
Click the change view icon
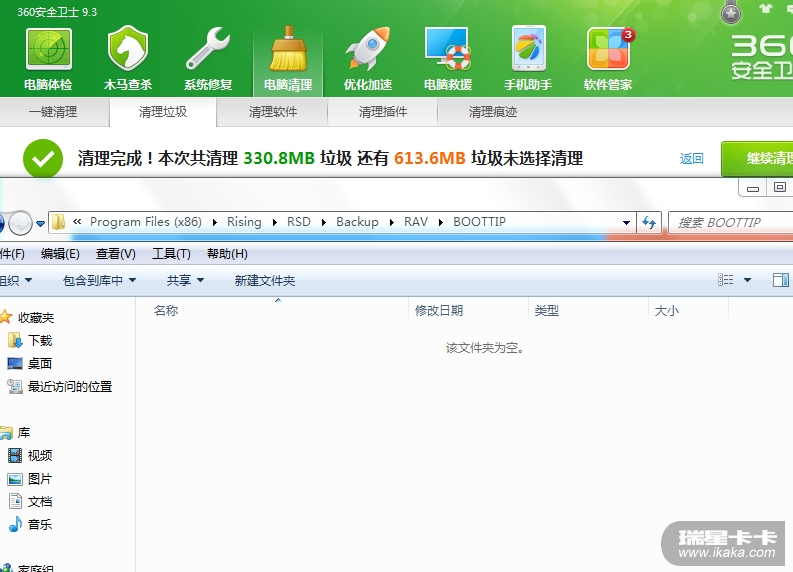click(x=726, y=280)
